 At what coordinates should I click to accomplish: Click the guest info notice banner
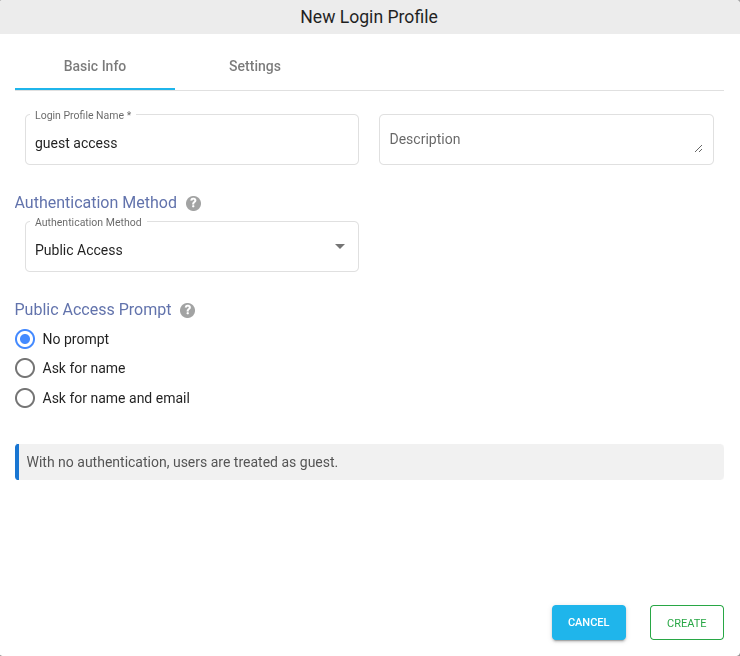click(370, 462)
